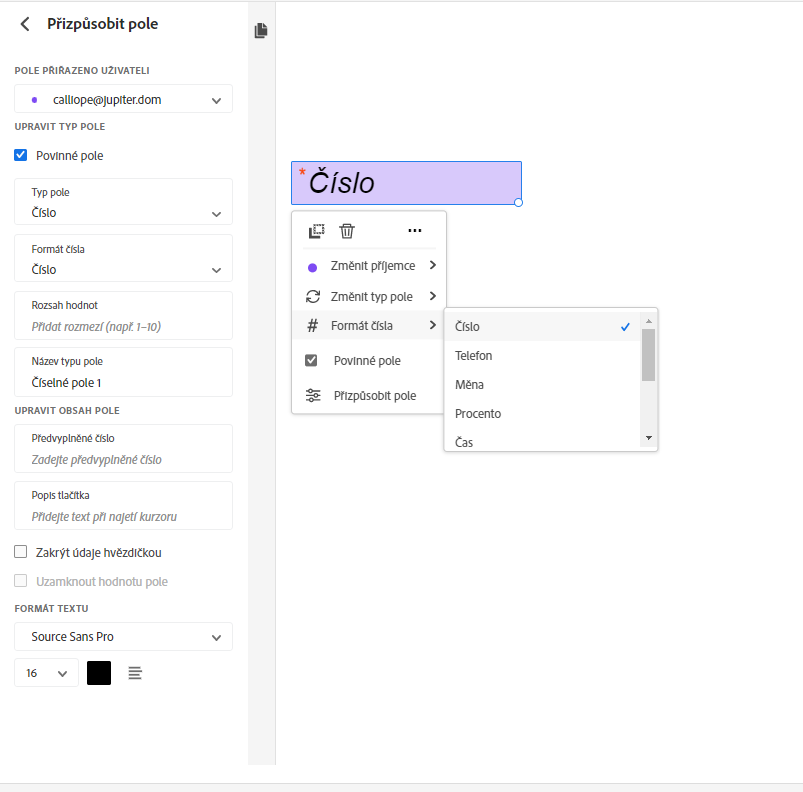Click the pages icon in the side strip

(x=261, y=31)
